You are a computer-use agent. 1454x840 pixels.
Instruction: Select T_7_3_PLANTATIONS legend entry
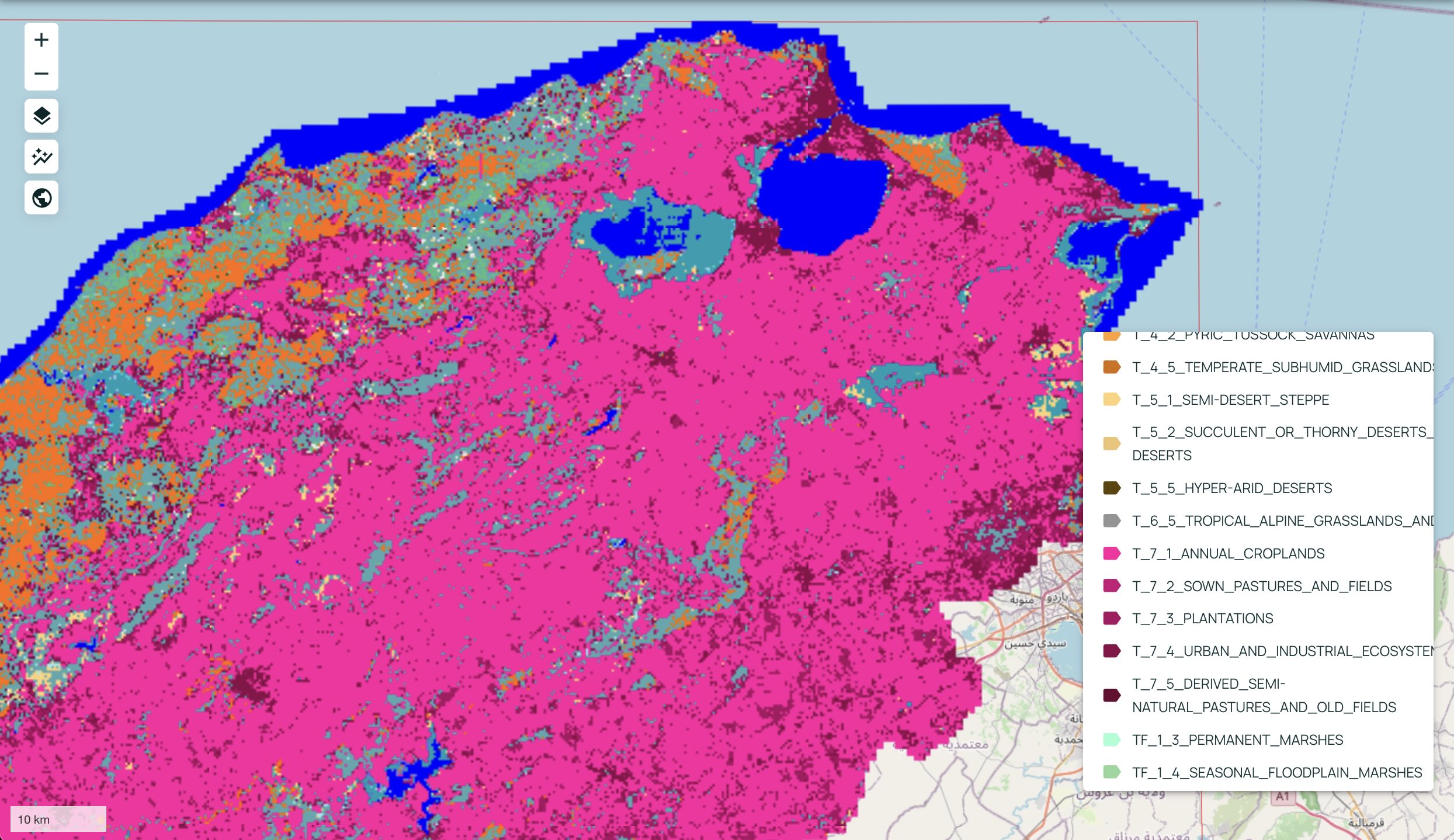tap(1202, 618)
